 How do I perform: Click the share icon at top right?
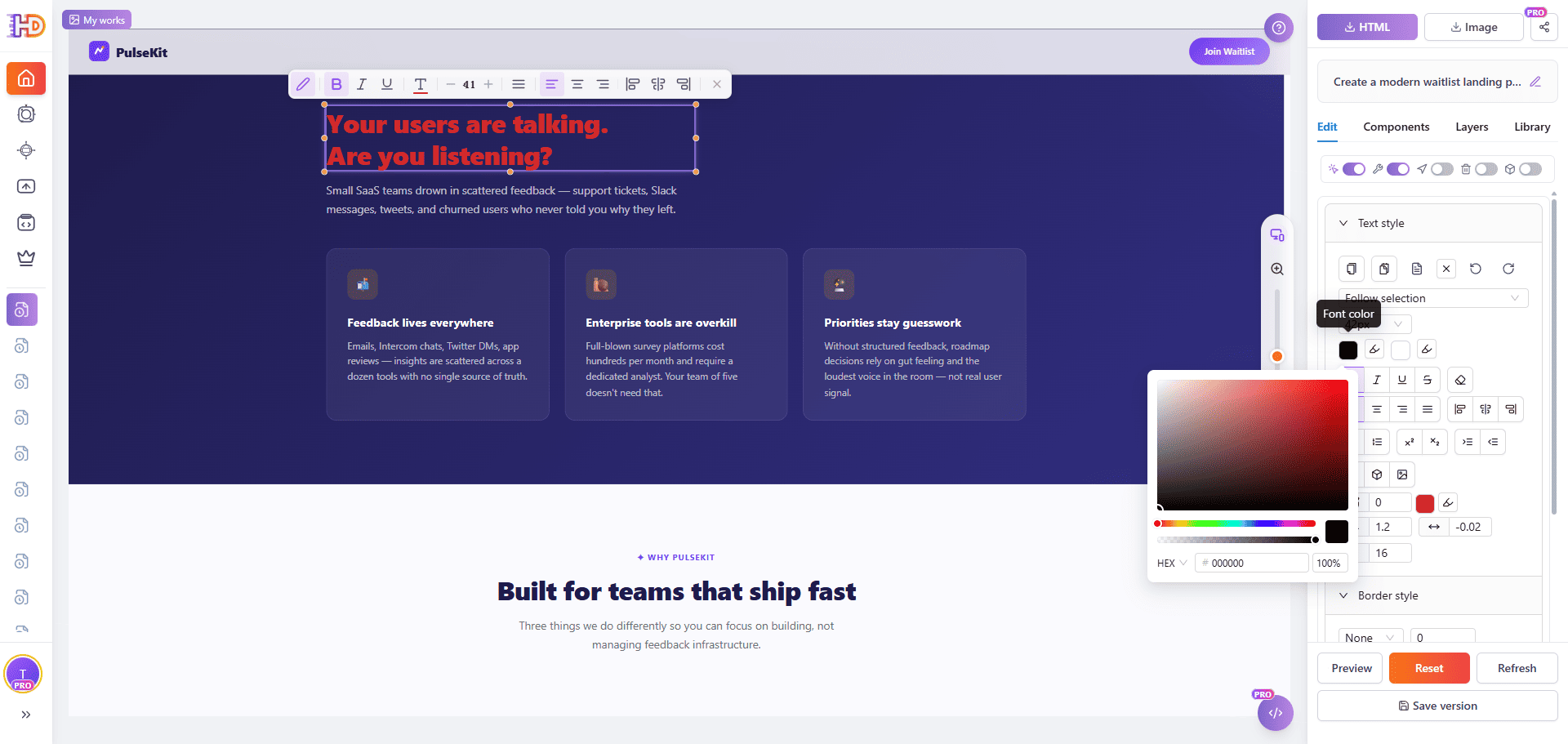click(1544, 27)
